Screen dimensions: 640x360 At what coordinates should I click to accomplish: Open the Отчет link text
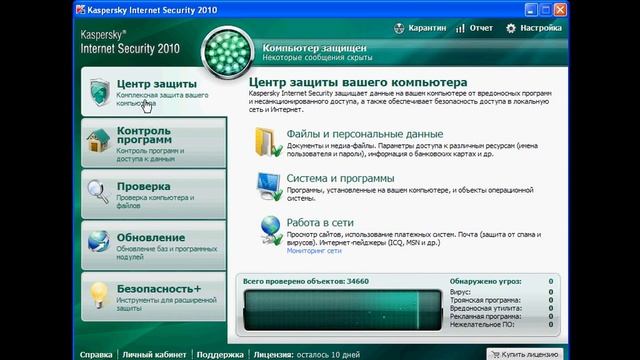coord(481,28)
